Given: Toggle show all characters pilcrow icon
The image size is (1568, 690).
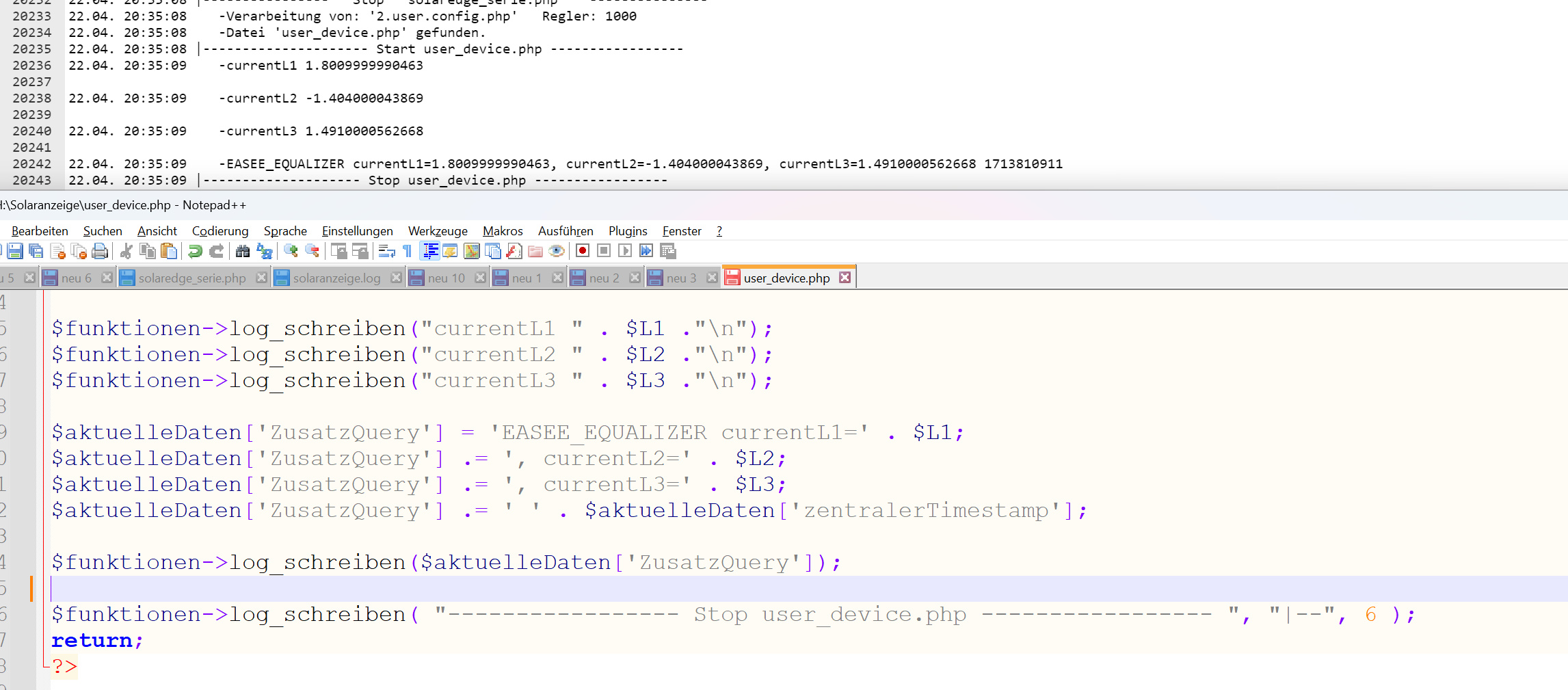Looking at the screenshot, I should coord(408,251).
